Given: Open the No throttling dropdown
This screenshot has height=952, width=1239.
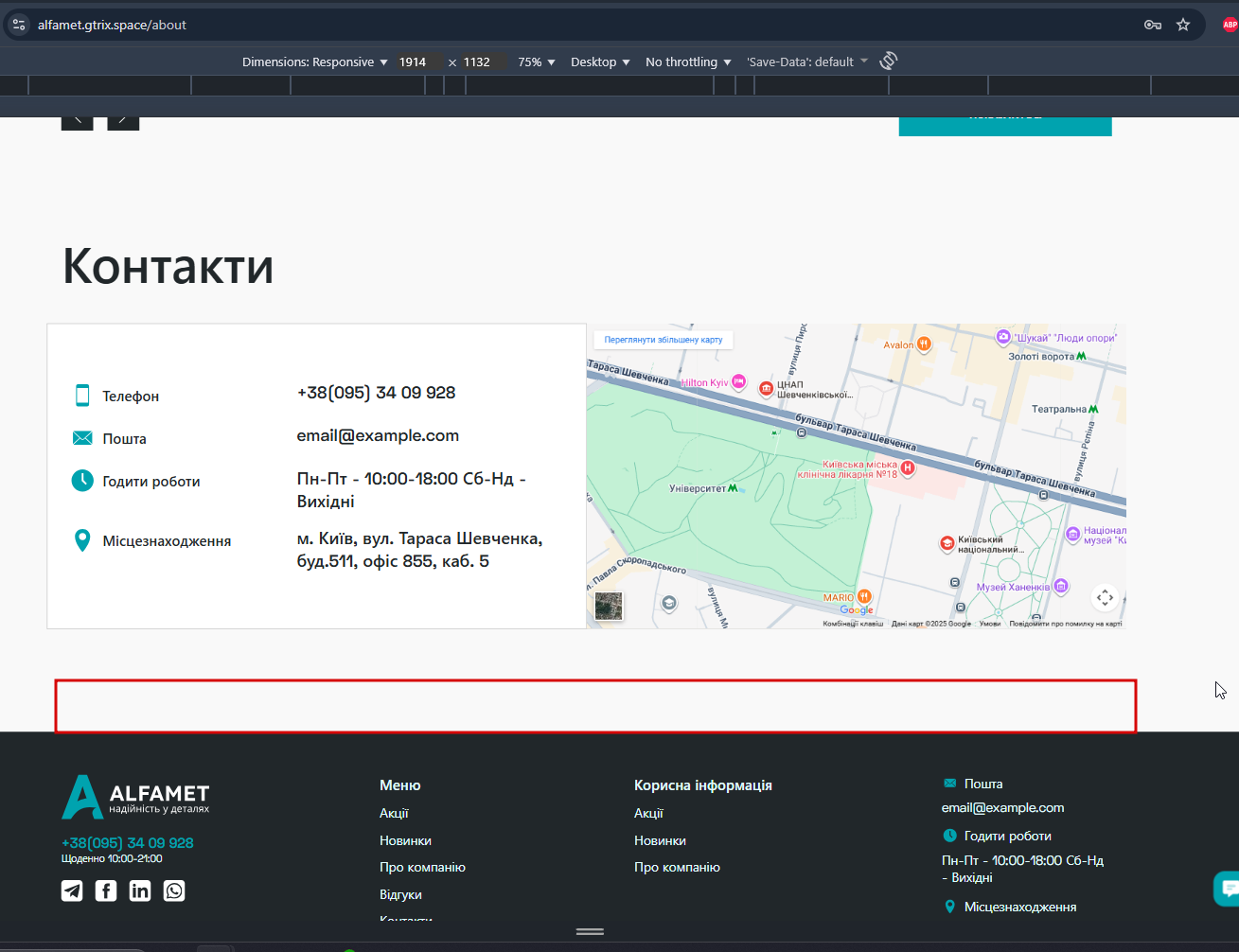Looking at the screenshot, I should pos(688,62).
